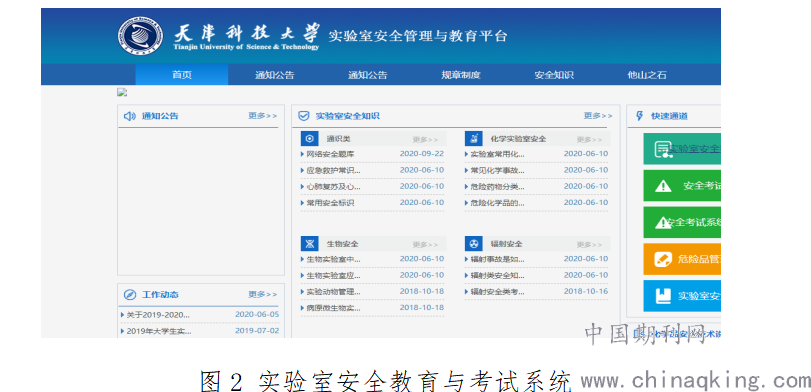The height and width of the screenshot is (392, 811).
Task: Click the lightning icon beside 快速通道
Action: [x=639, y=116]
